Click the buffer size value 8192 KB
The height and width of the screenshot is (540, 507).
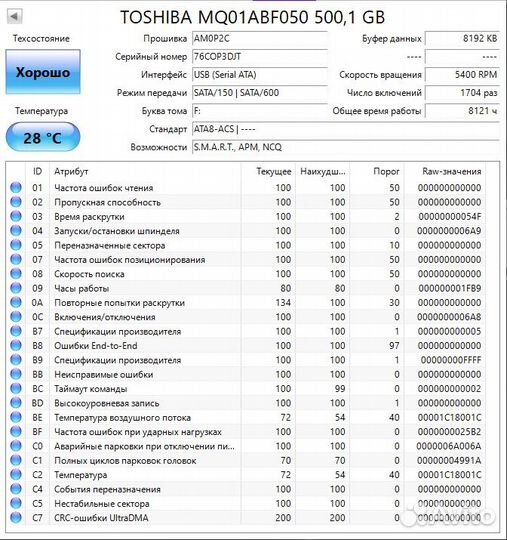coord(462,38)
